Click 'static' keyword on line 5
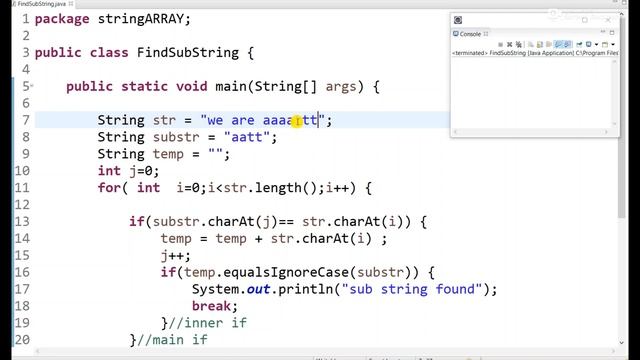Viewport: 640px width, 360px height. pos(144,87)
